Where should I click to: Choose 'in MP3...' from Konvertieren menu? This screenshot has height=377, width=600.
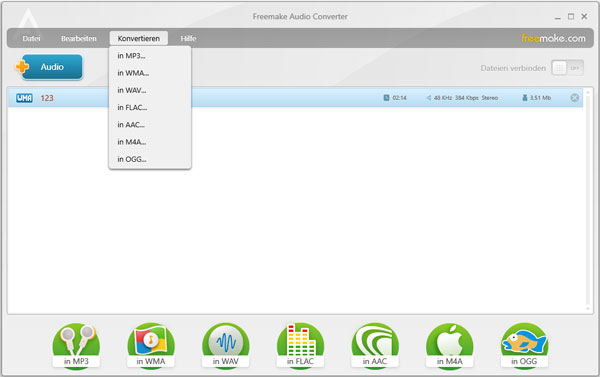tap(150, 56)
